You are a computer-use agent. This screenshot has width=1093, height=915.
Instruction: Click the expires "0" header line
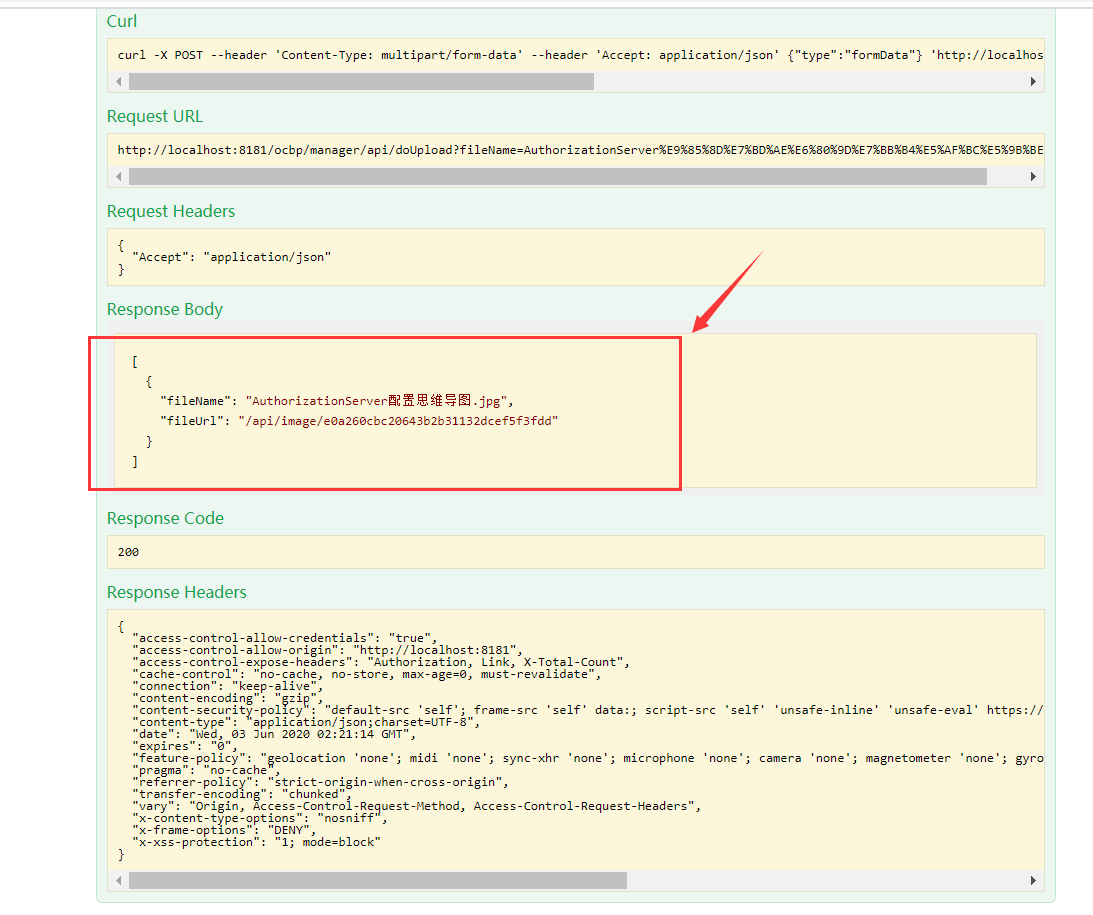185,746
